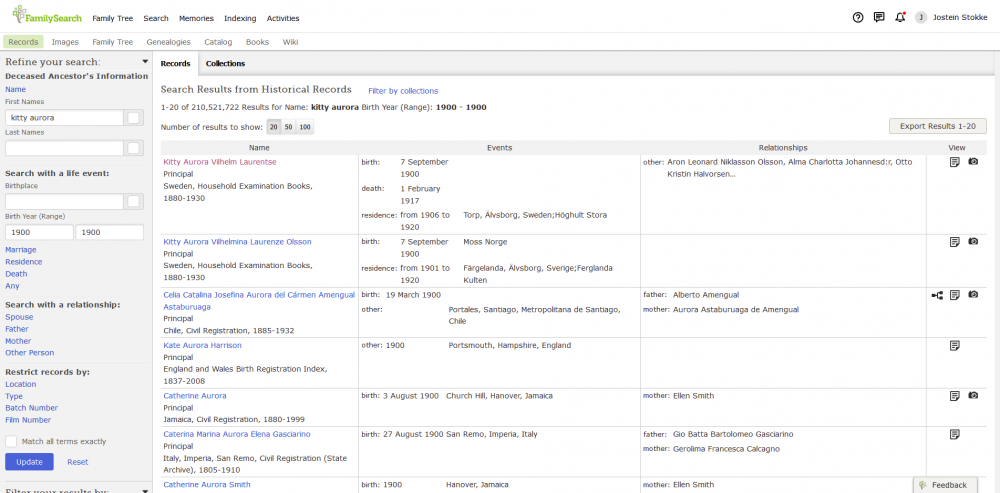Restrict records by Location

(20, 384)
